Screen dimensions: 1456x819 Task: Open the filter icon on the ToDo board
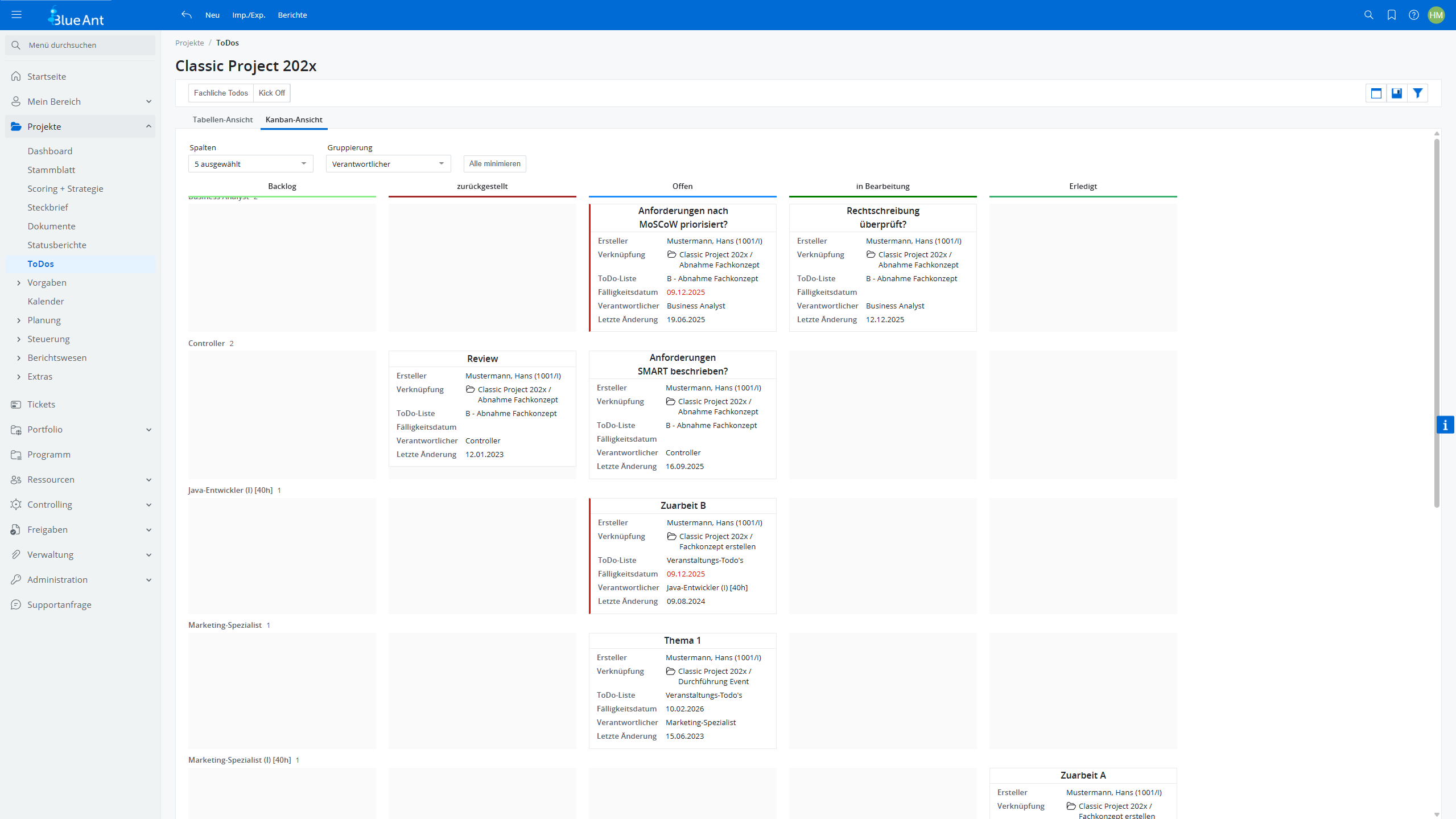coord(1417,93)
